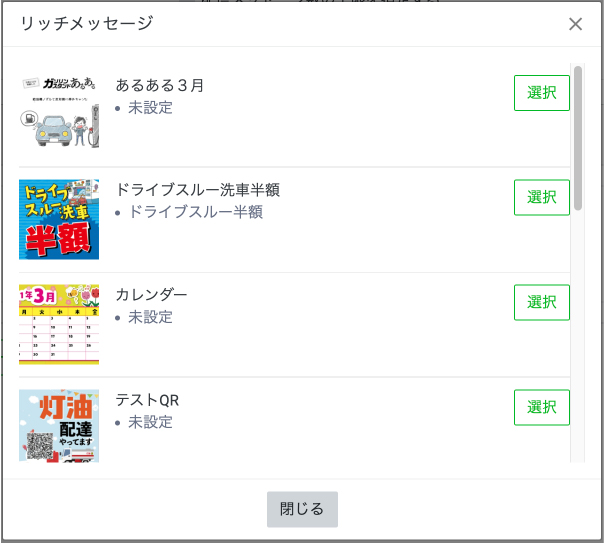Close the リッチメッセージ dialog with X
604x544 pixels.
tap(575, 24)
